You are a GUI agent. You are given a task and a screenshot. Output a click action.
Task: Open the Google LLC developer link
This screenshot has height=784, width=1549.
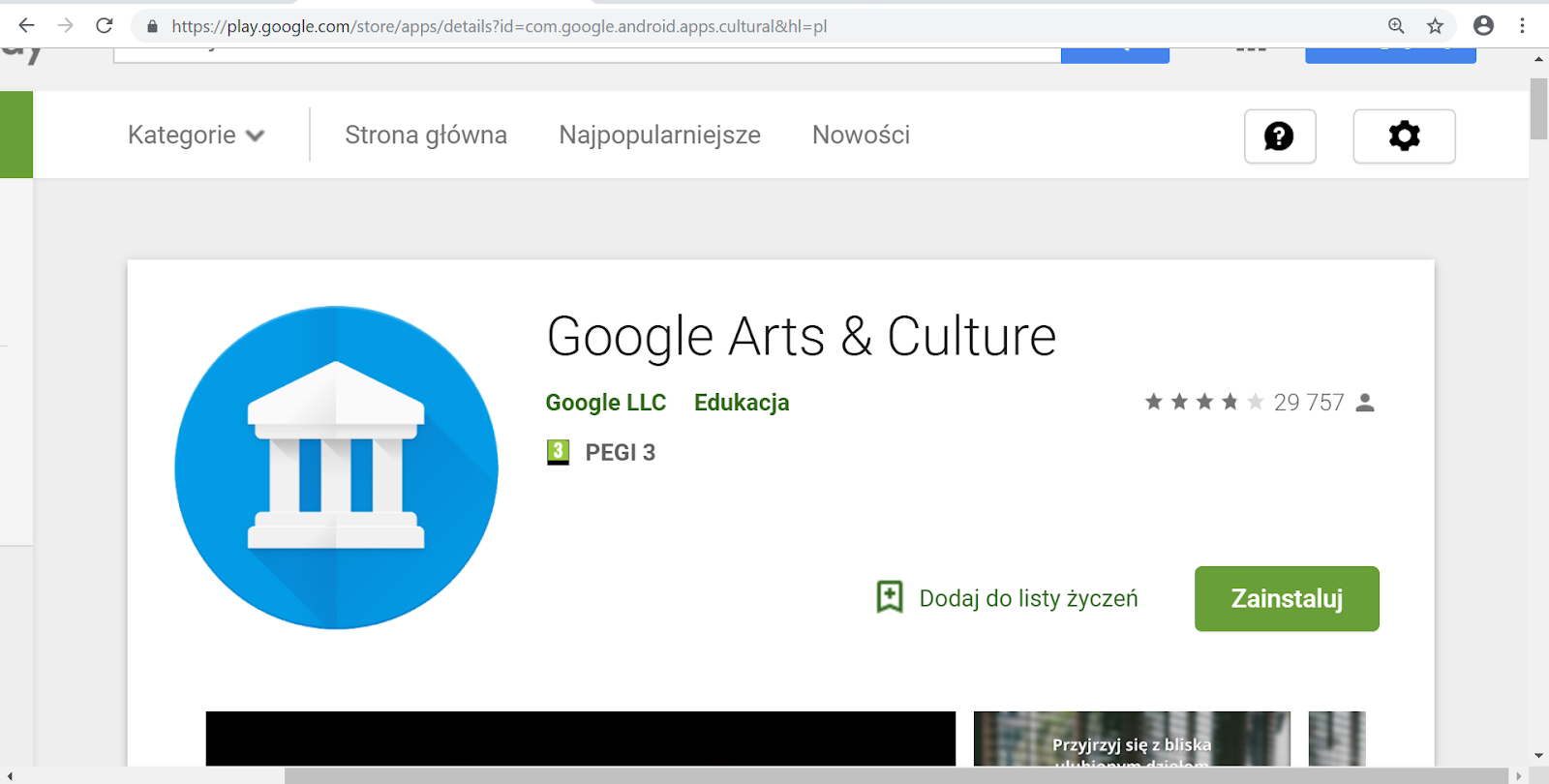606,403
